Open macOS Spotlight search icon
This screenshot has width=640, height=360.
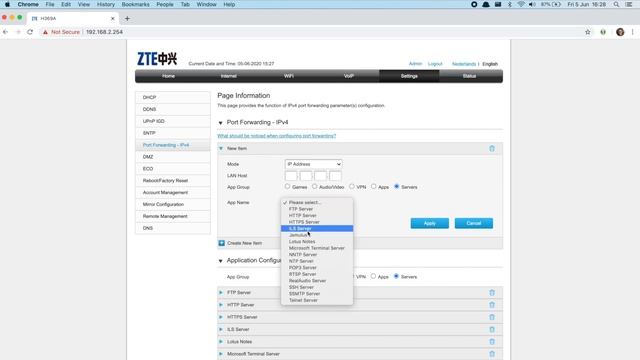(x=616, y=4)
